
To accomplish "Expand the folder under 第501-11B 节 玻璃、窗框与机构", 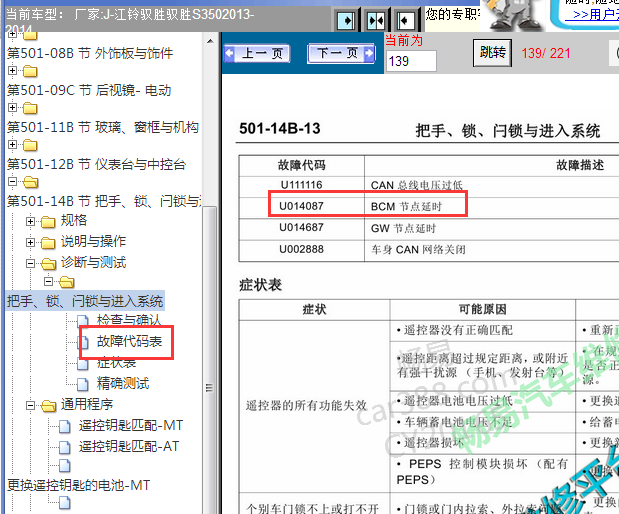I will [13, 144].
